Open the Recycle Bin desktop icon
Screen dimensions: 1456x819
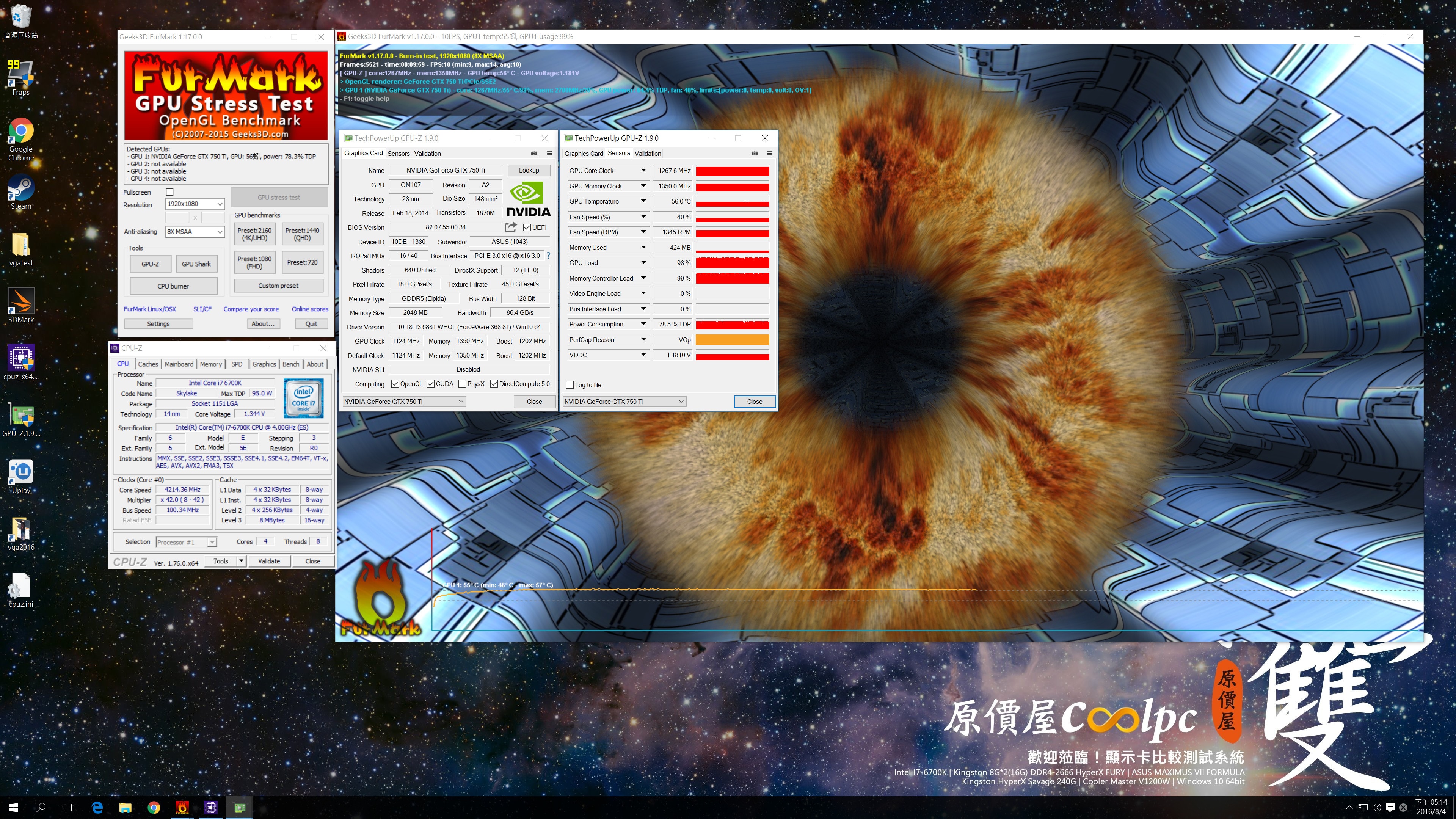[21, 22]
